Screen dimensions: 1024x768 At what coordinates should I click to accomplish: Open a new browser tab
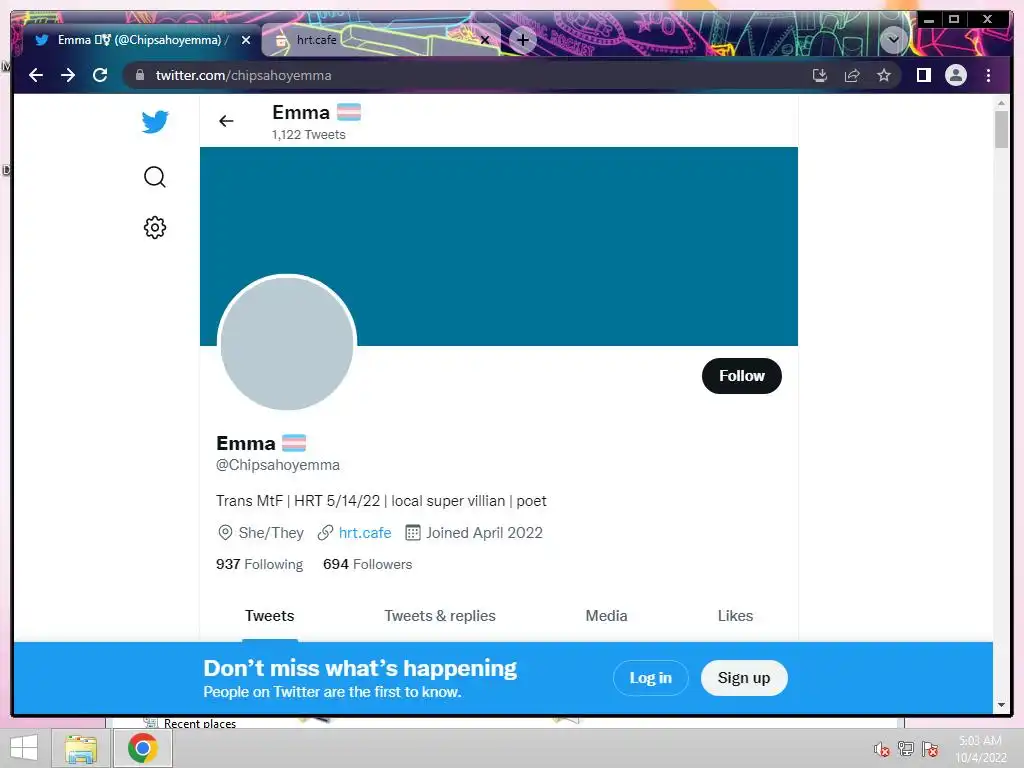click(522, 40)
